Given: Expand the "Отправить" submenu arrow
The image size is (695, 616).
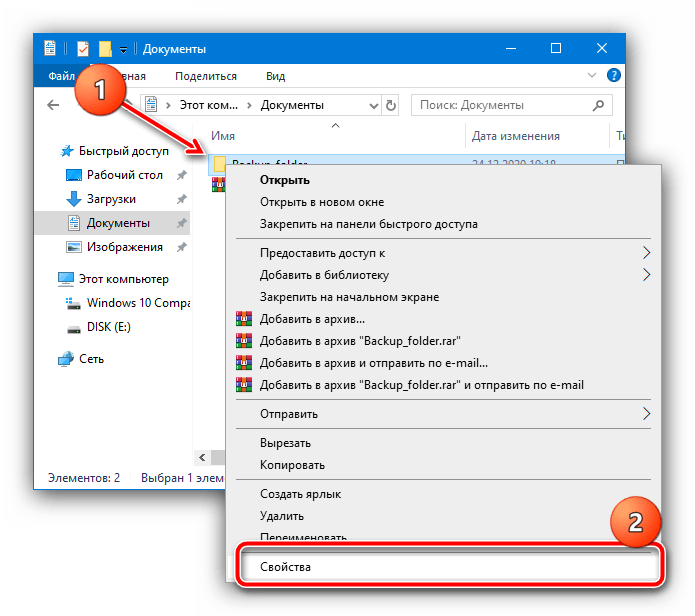Looking at the screenshot, I should point(646,413).
